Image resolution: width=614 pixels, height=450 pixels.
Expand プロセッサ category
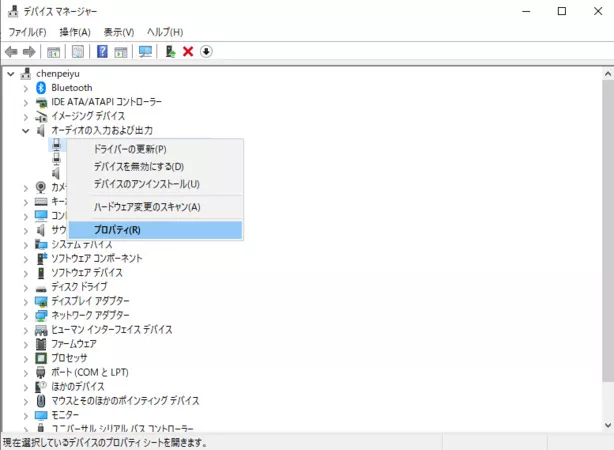coord(26,358)
